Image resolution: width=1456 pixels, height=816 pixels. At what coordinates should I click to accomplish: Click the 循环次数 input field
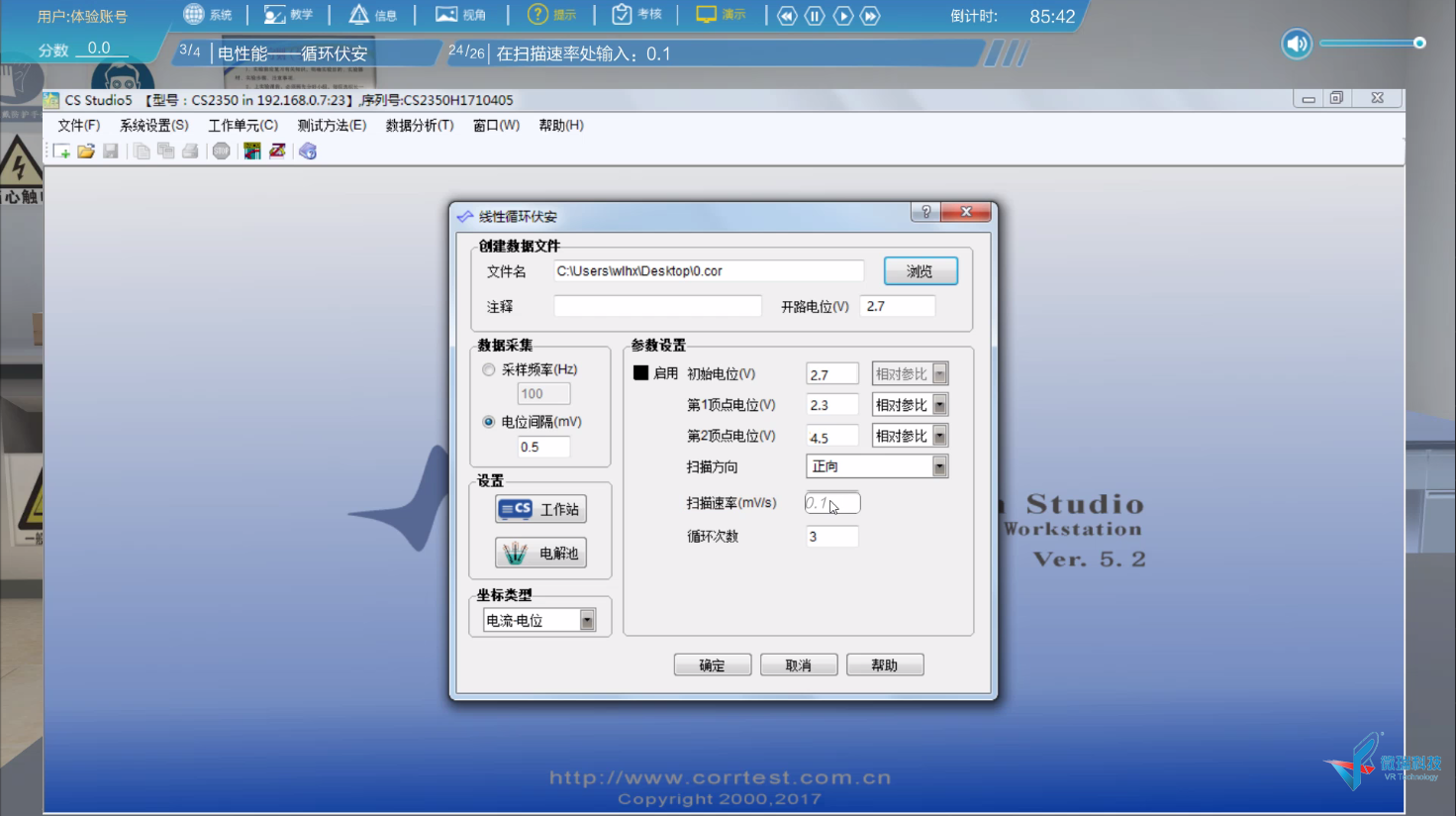tap(832, 537)
